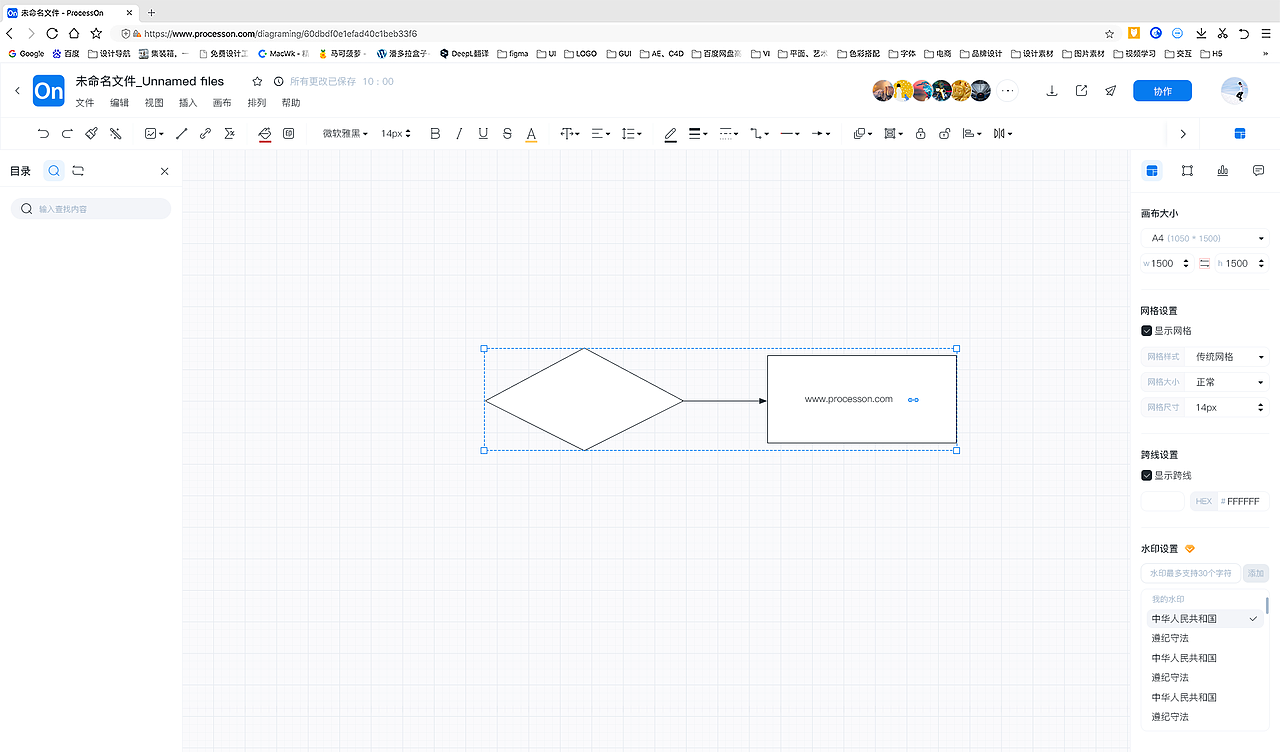Click the hyperlink icon inside rectangle shape

coord(913,400)
